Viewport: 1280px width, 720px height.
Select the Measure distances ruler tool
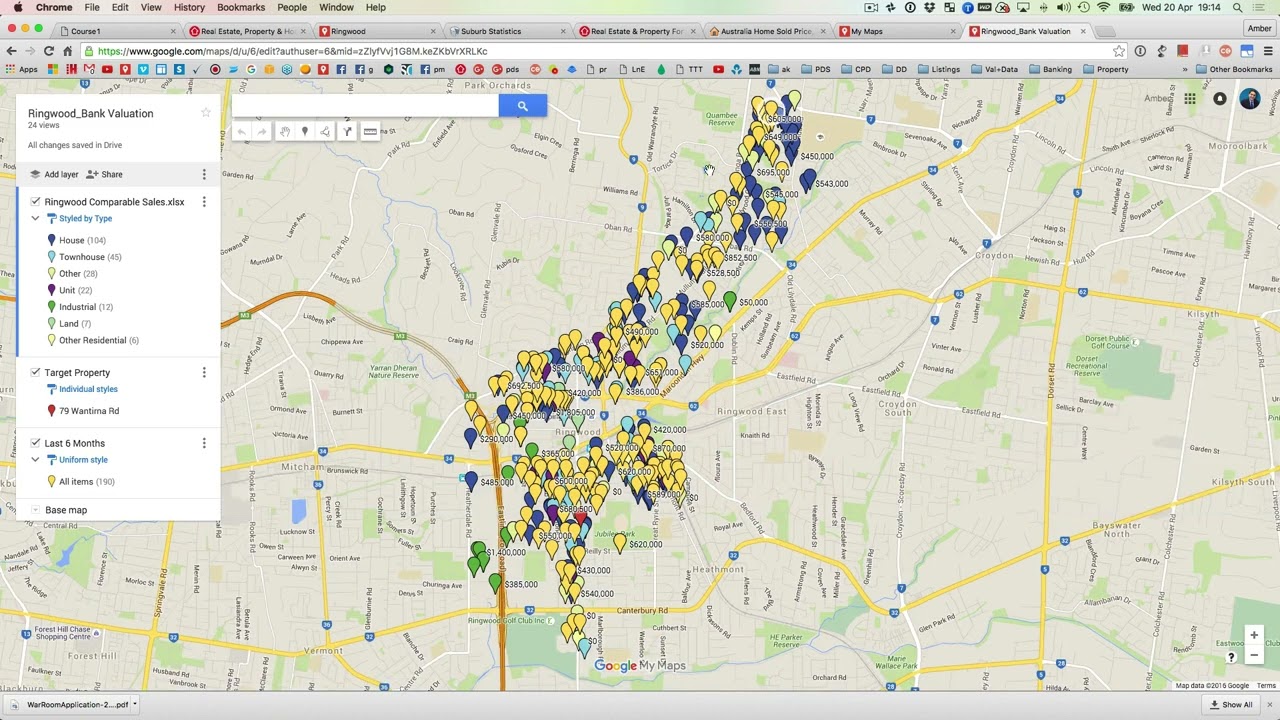370,132
